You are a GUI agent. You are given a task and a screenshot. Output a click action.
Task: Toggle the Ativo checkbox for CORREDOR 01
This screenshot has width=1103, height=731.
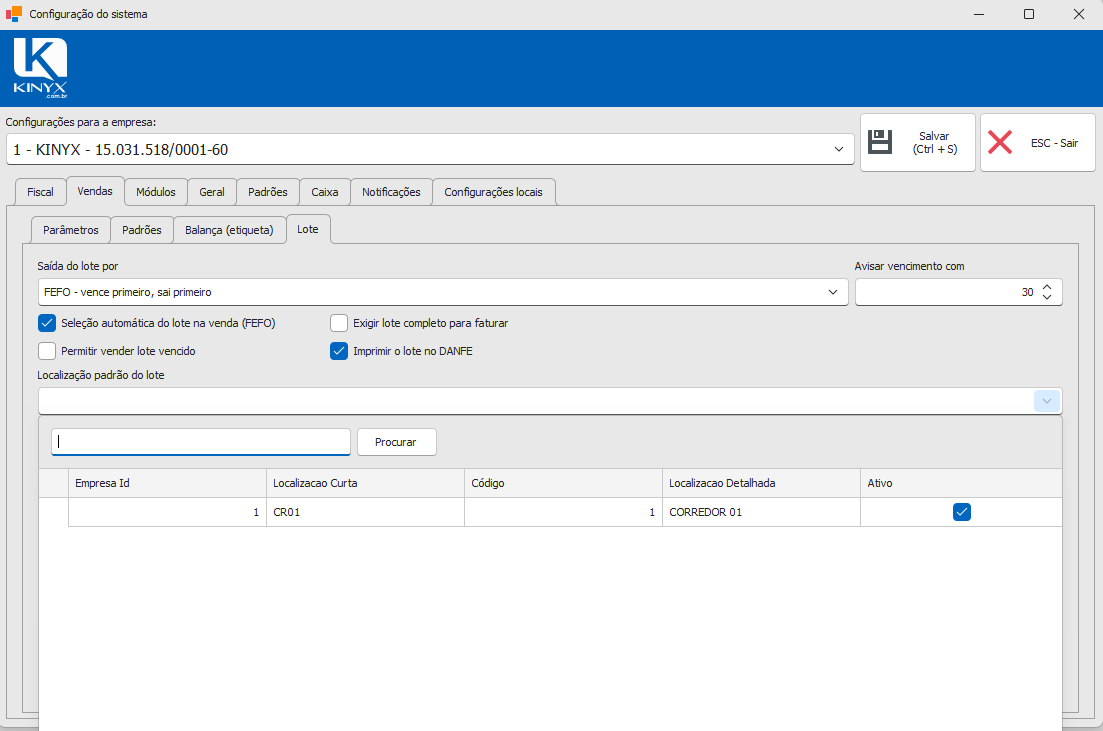[x=962, y=512]
